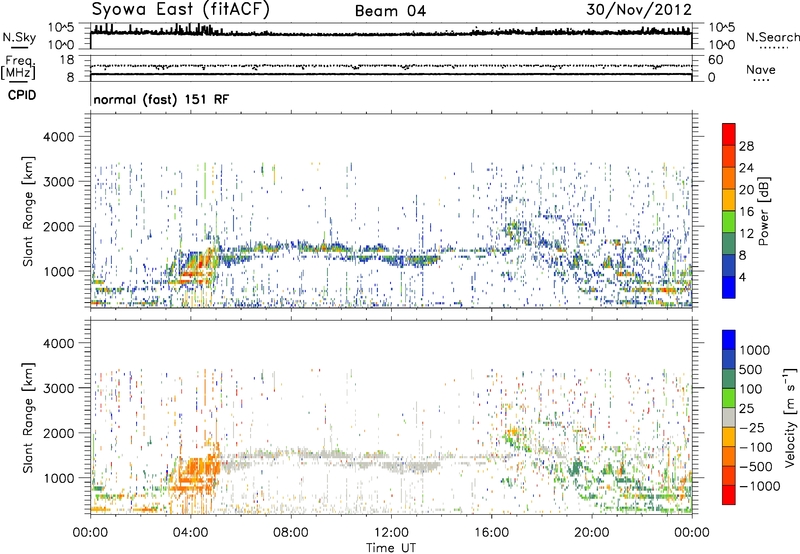Click the velocity colorbar at -1000 m/s

tap(729, 486)
